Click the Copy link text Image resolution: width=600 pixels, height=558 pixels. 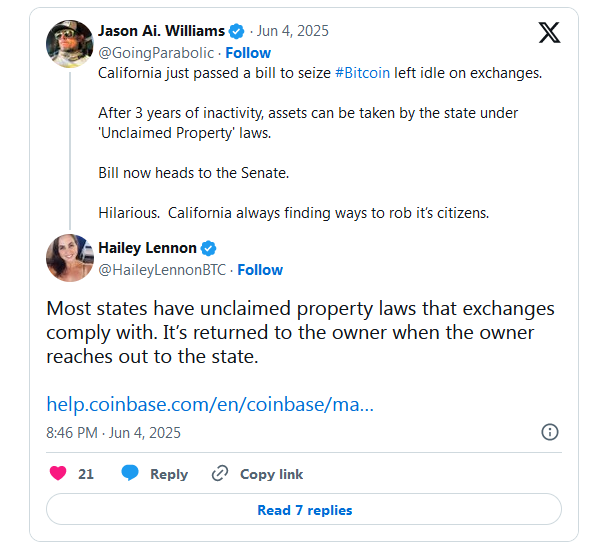(x=271, y=474)
